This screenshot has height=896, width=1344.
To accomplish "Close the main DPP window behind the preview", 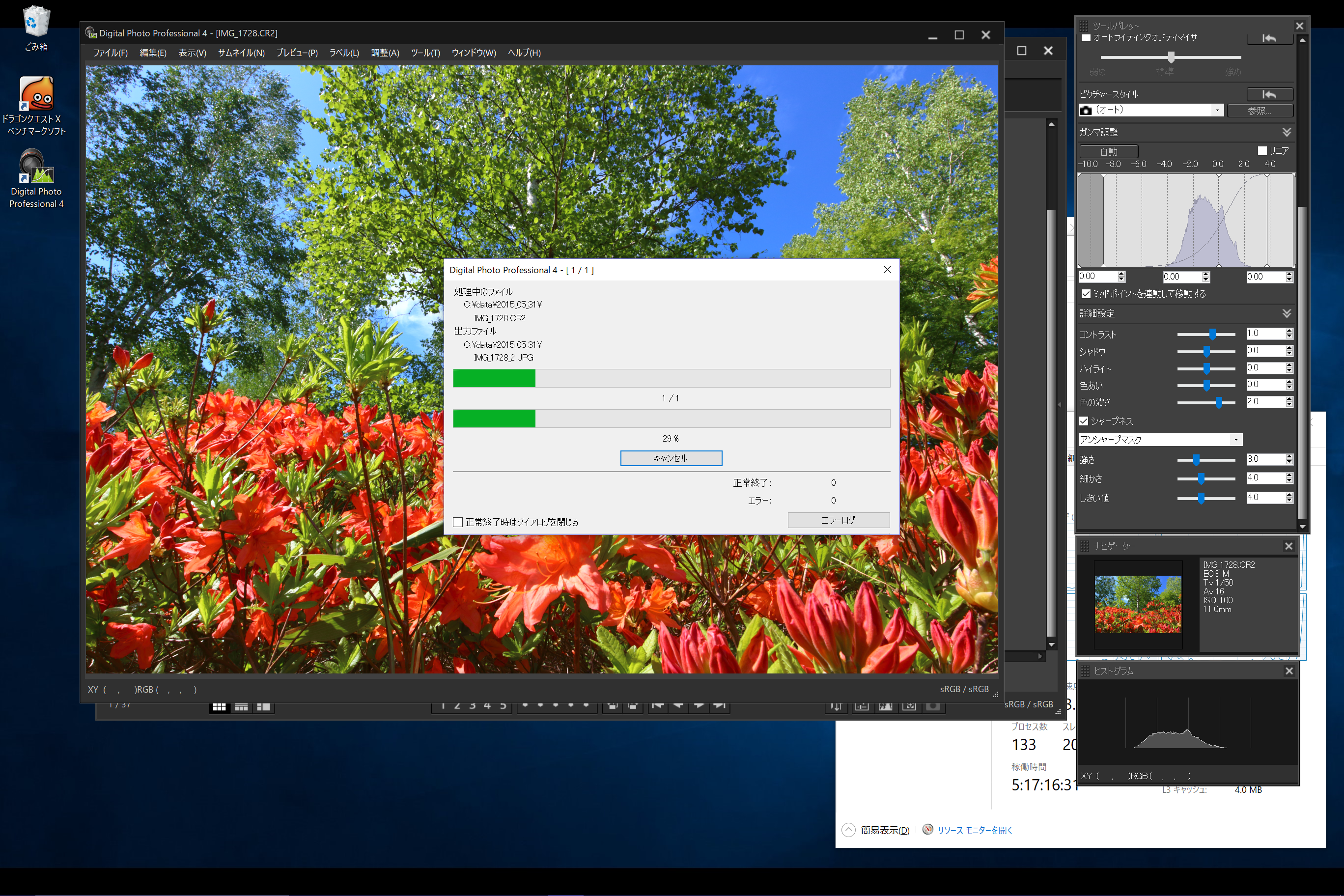I will 1048,51.
